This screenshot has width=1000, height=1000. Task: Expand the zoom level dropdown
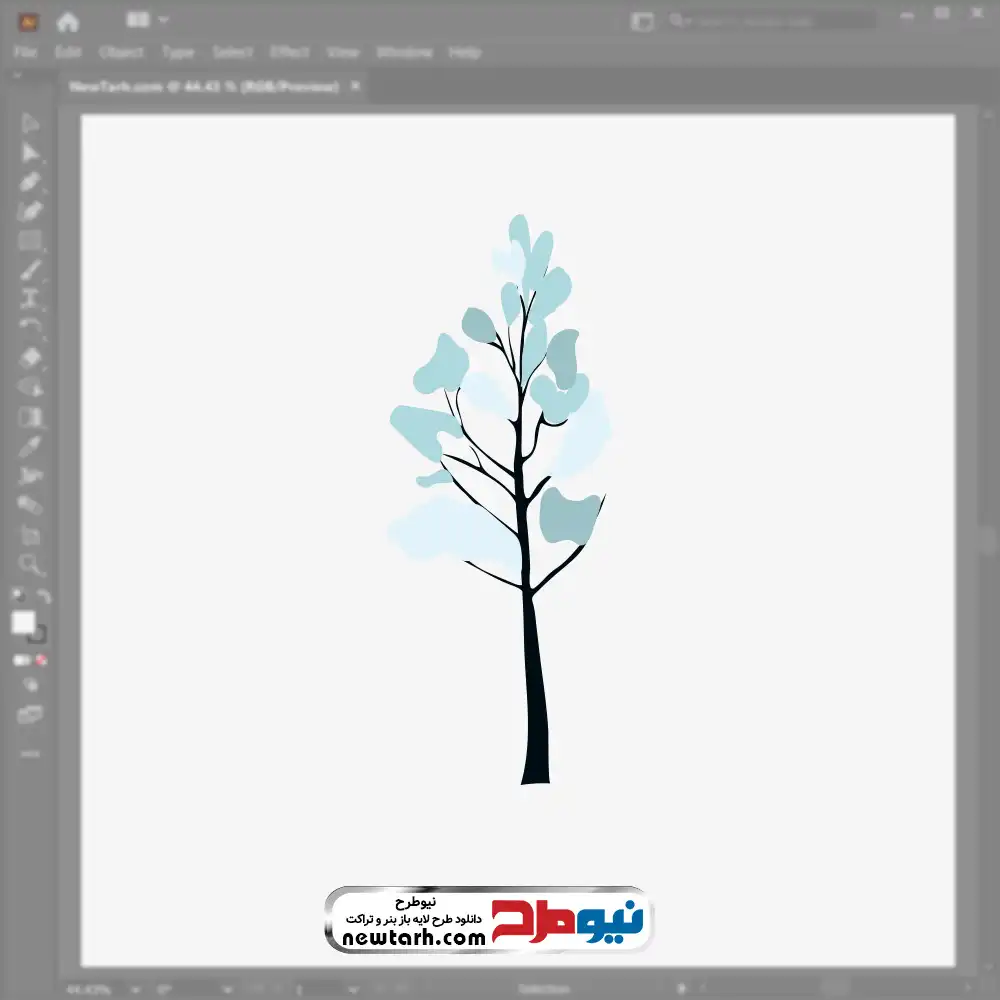pos(136,989)
